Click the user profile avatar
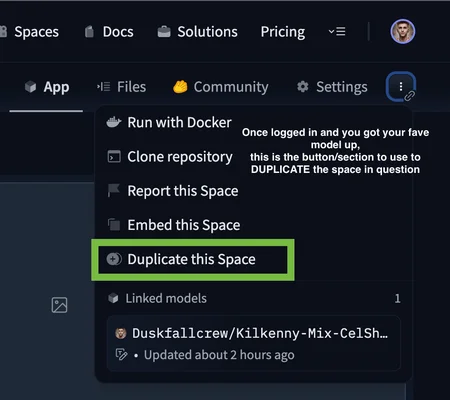Screen dimensions: 450x400 (403, 32)
